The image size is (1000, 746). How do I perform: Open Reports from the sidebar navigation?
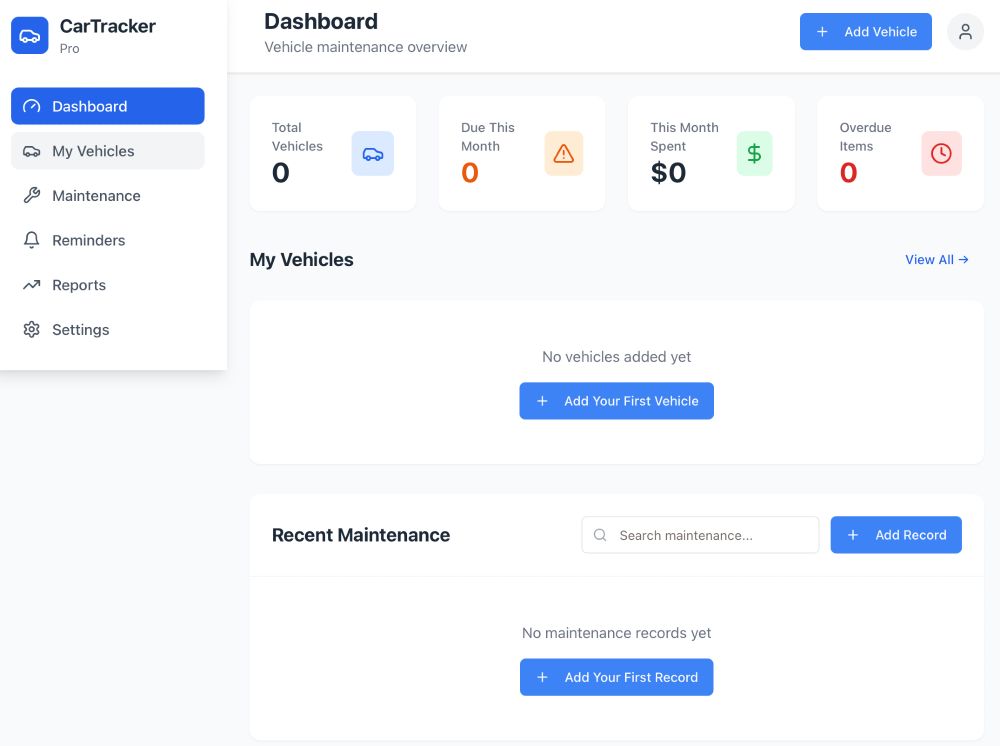pos(78,285)
